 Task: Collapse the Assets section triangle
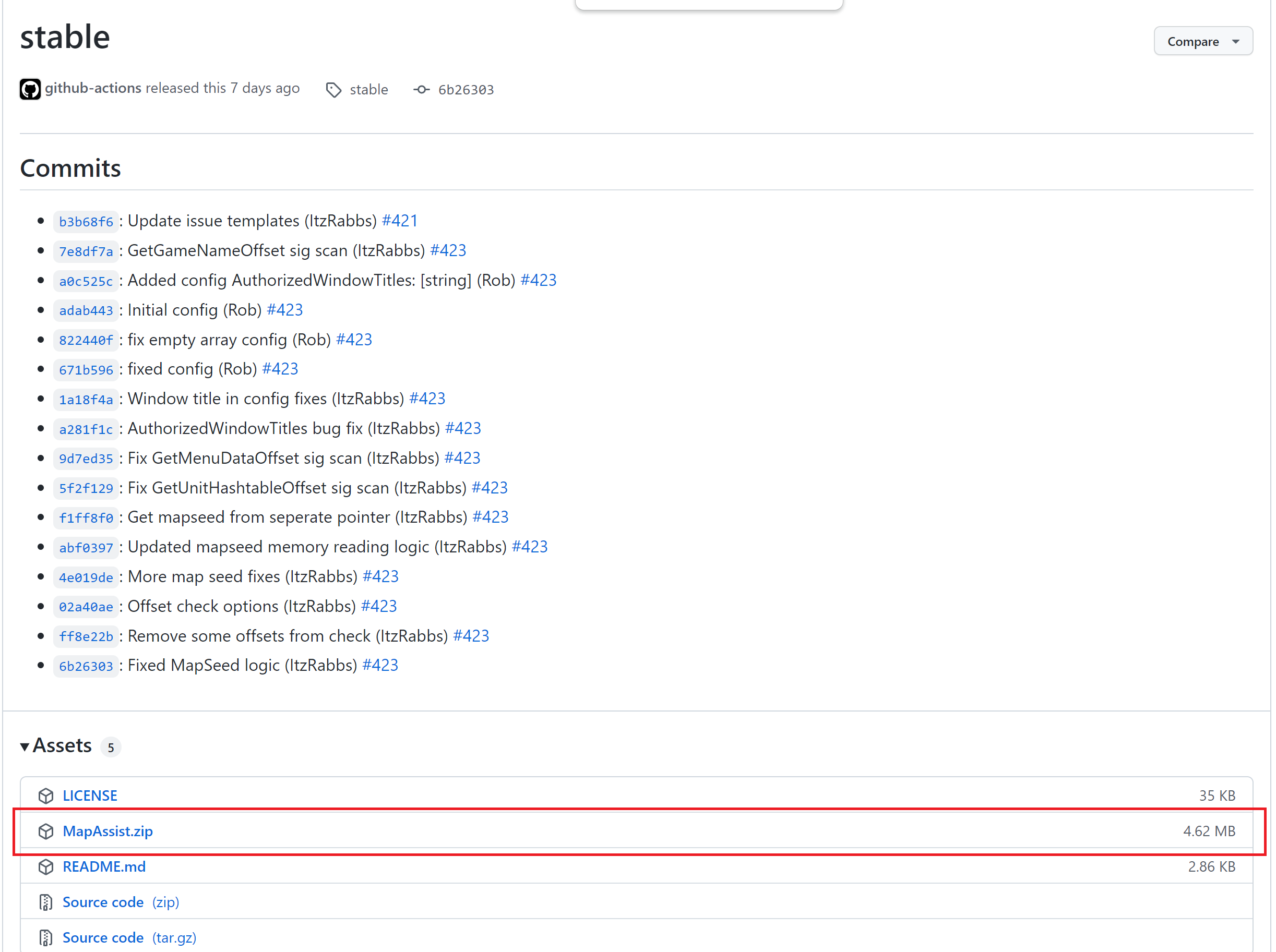coord(25,747)
